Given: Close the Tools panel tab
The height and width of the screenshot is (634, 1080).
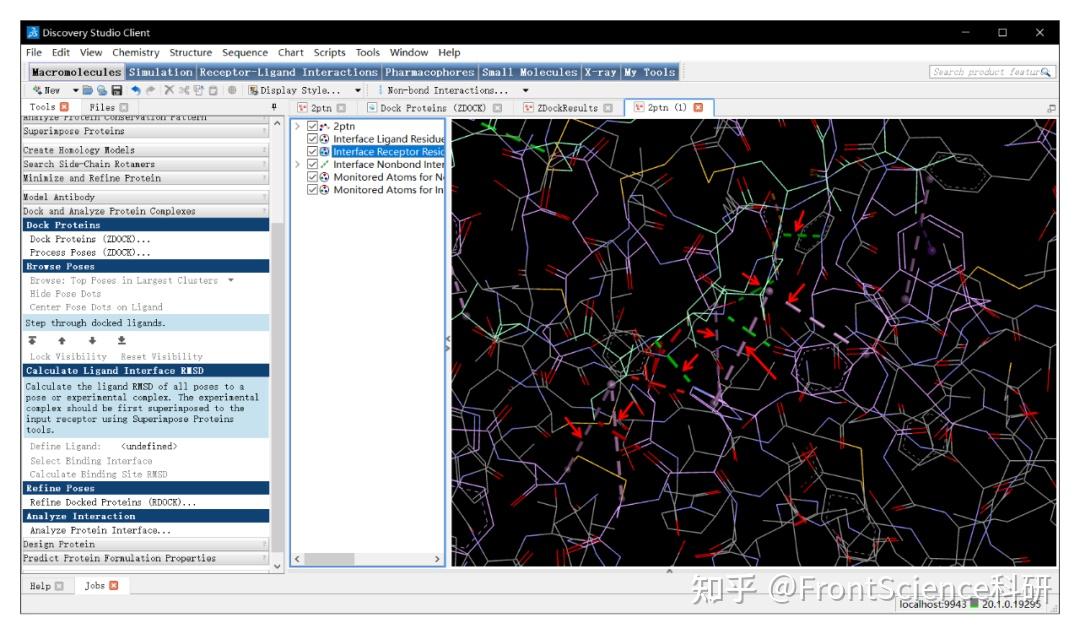Looking at the screenshot, I should click(64, 107).
